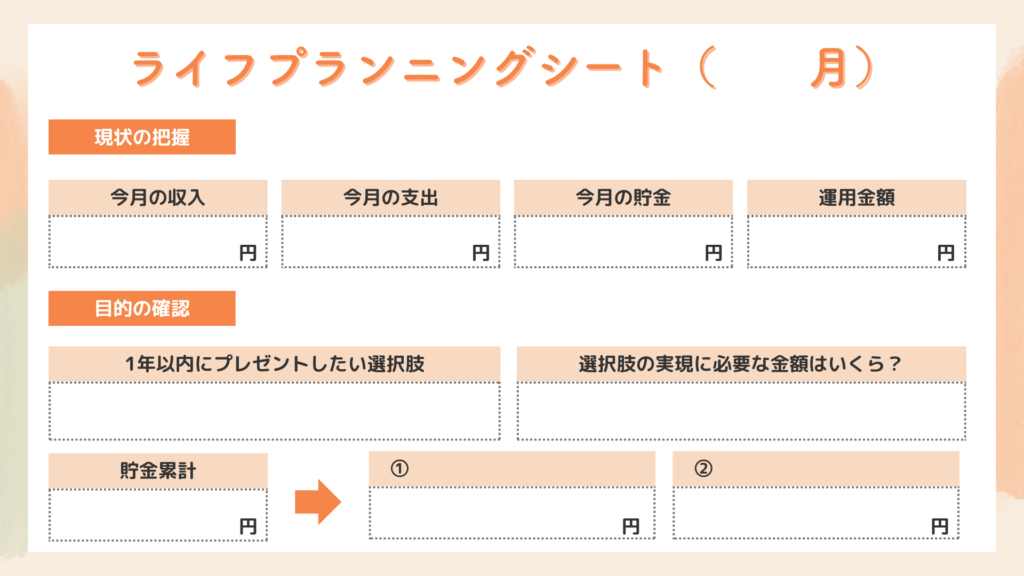The height and width of the screenshot is (576, 1024).
Task: Click the 運用金額 column label
Action: pyautogui.click(x=856, y=198)
